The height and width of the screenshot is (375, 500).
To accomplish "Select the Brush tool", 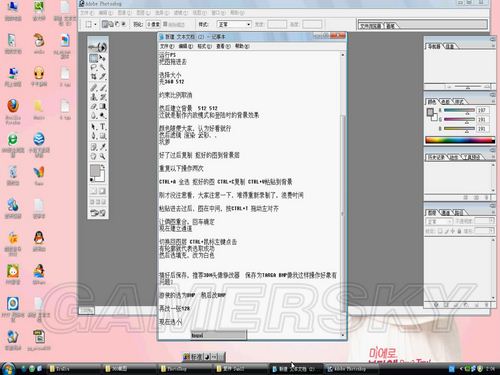I will pyautogui.click(x=103, y=88).
